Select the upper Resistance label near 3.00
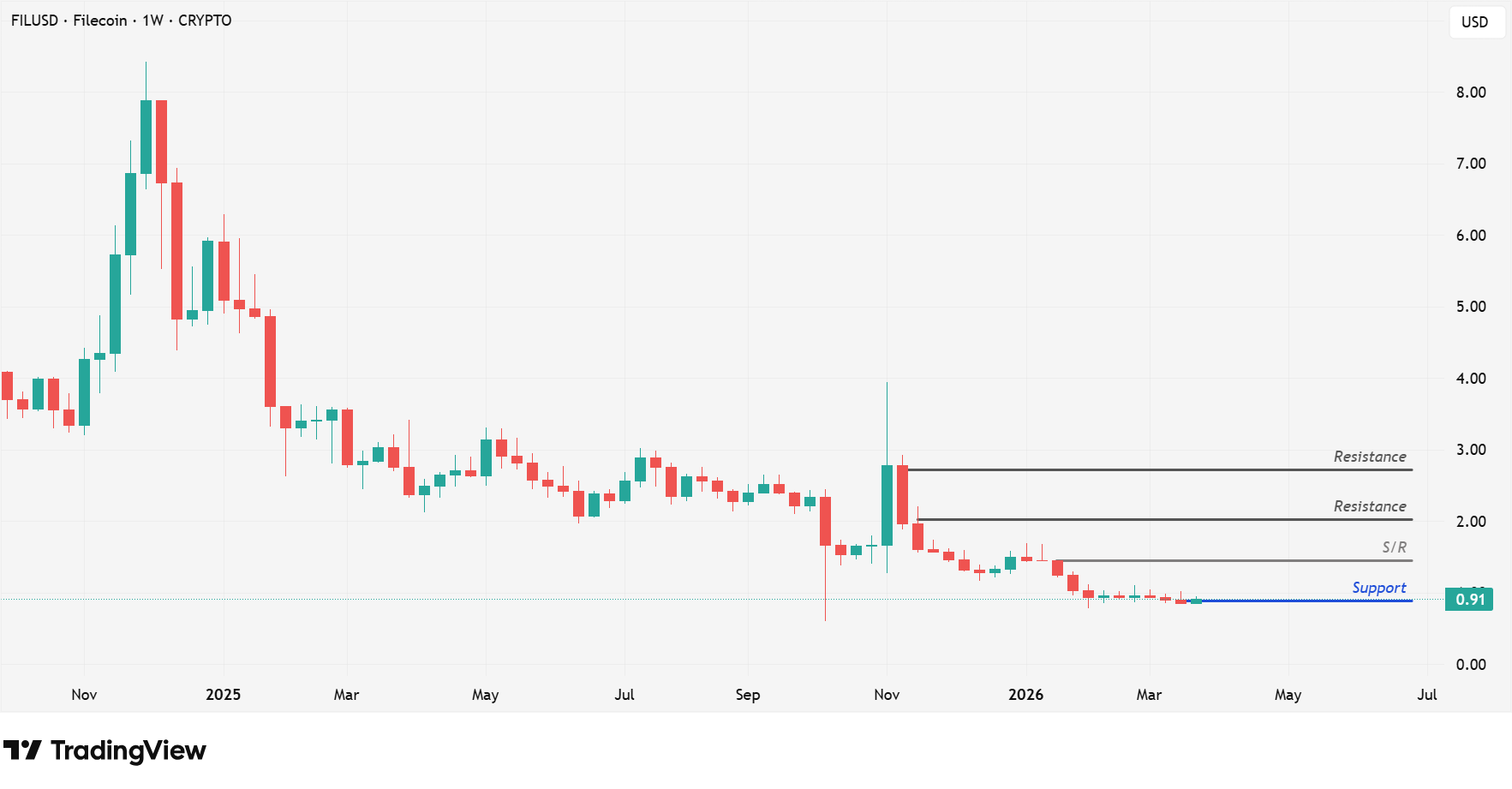 [1369, 457]
